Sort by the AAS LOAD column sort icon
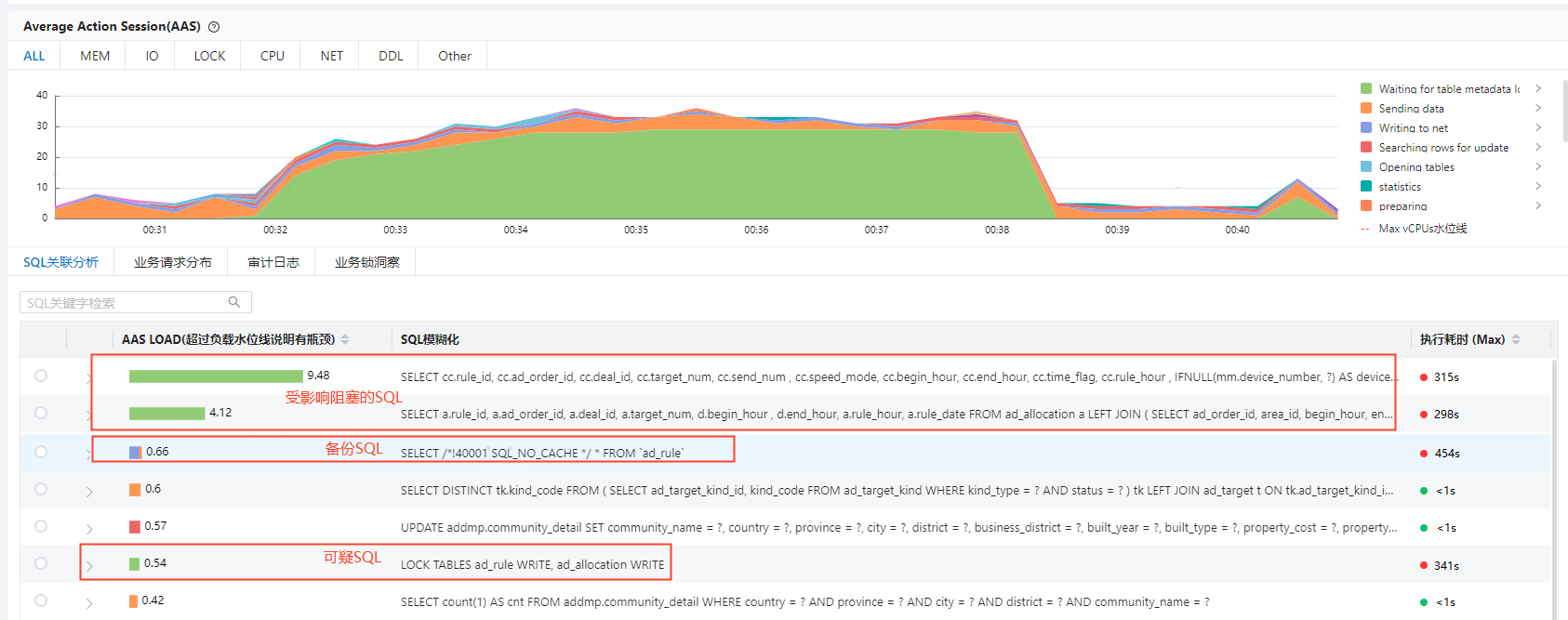 tap(345, 339)
